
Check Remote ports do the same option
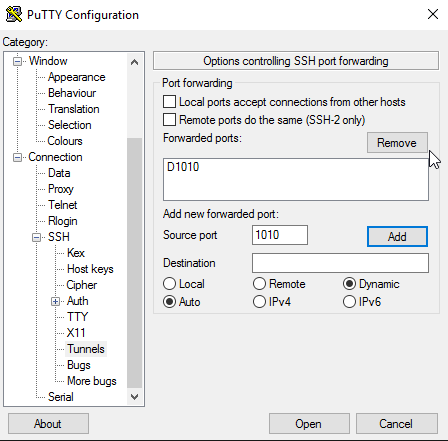(x=169, y=120)
